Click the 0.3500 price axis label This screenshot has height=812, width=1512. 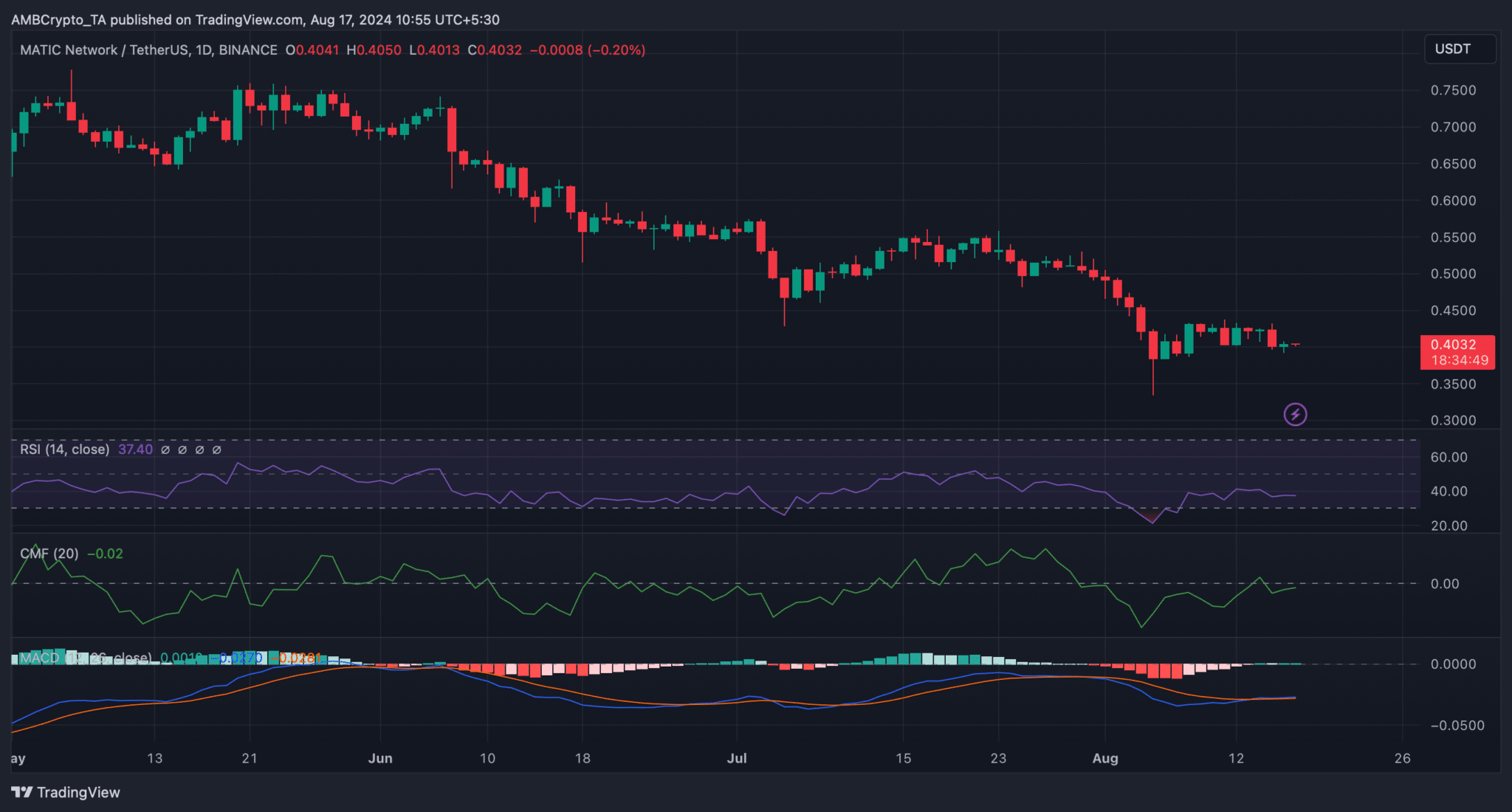pyautogui.click(x=1453, y=384)
